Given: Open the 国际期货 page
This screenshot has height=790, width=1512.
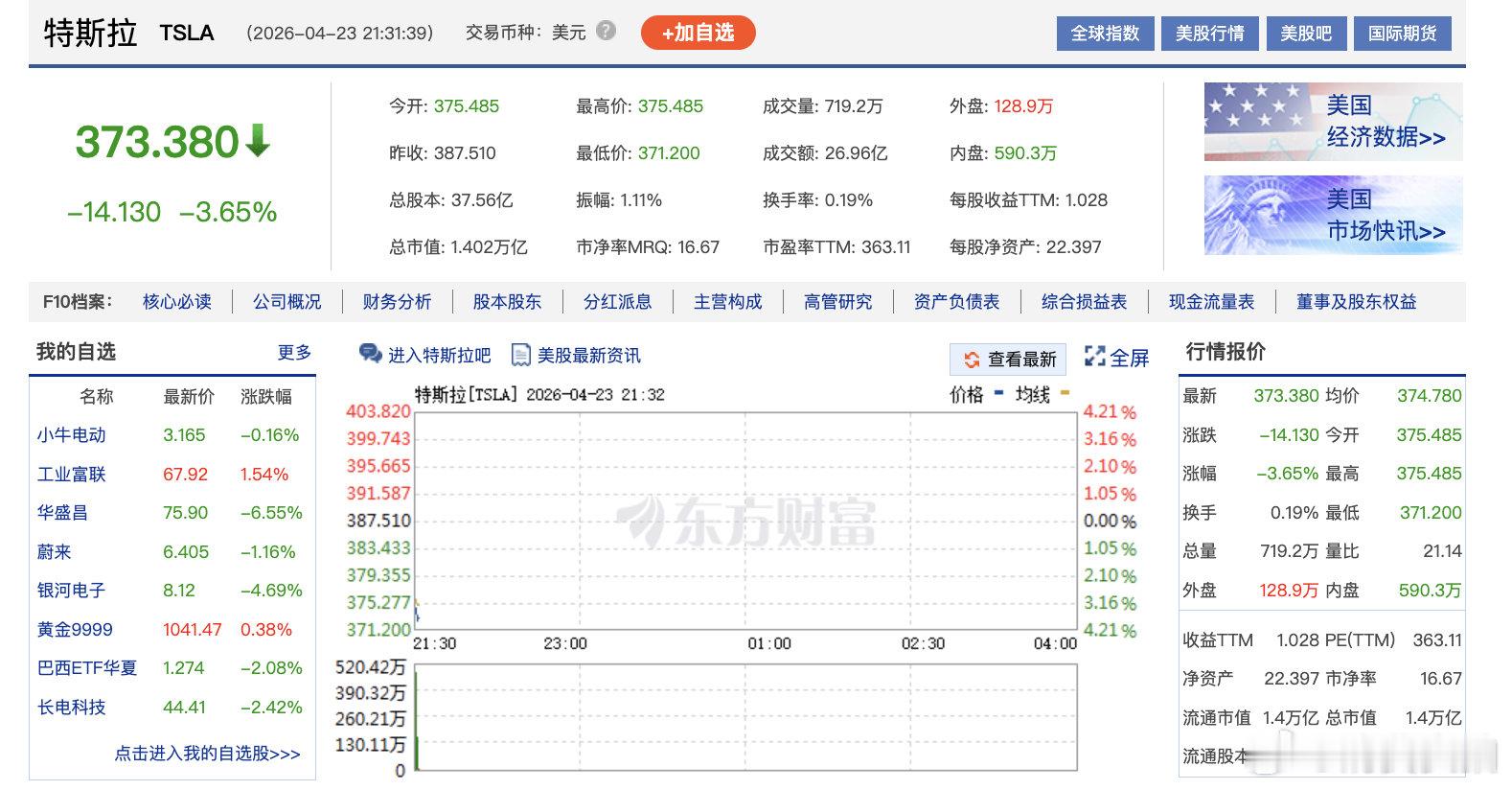Looking at the screenshot, I should tap(1403, 34).
